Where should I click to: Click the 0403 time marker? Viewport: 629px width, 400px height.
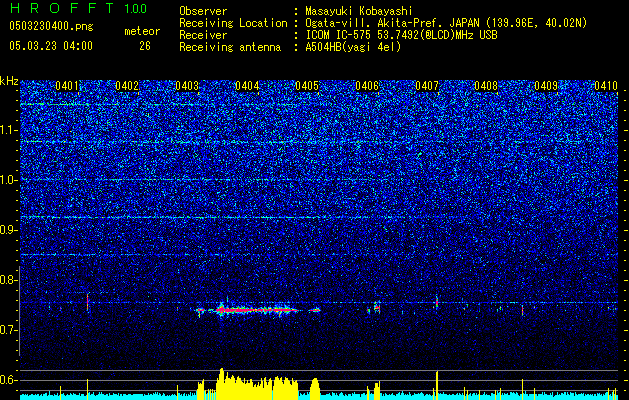187,86
